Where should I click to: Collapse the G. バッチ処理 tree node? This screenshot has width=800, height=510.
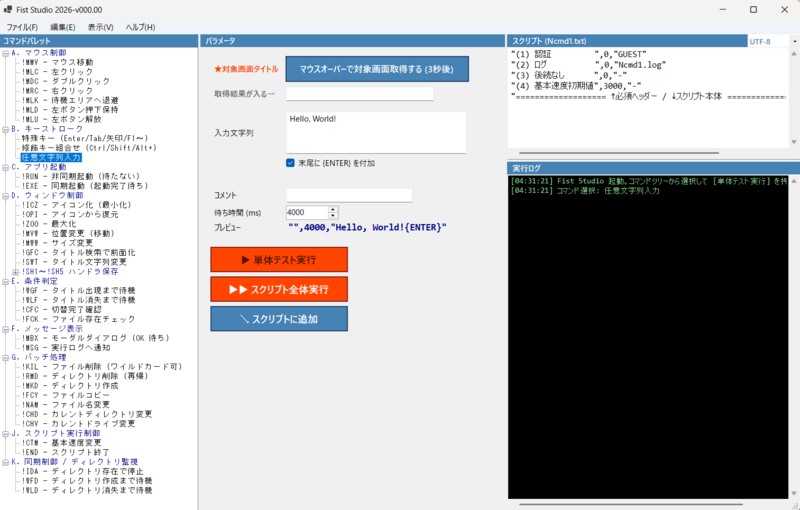6,358
